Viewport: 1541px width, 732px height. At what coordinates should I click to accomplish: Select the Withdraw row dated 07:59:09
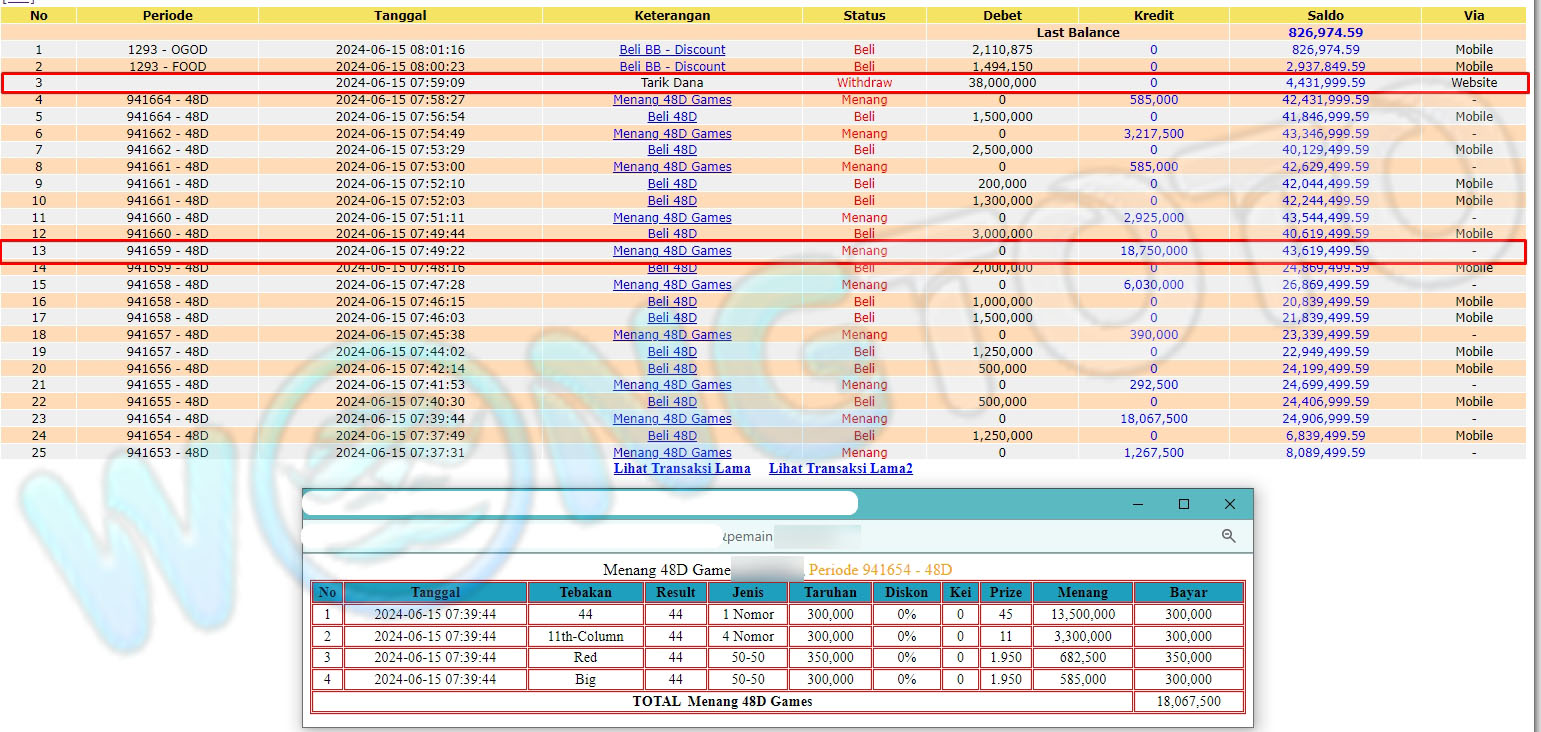tap(672, 83)
